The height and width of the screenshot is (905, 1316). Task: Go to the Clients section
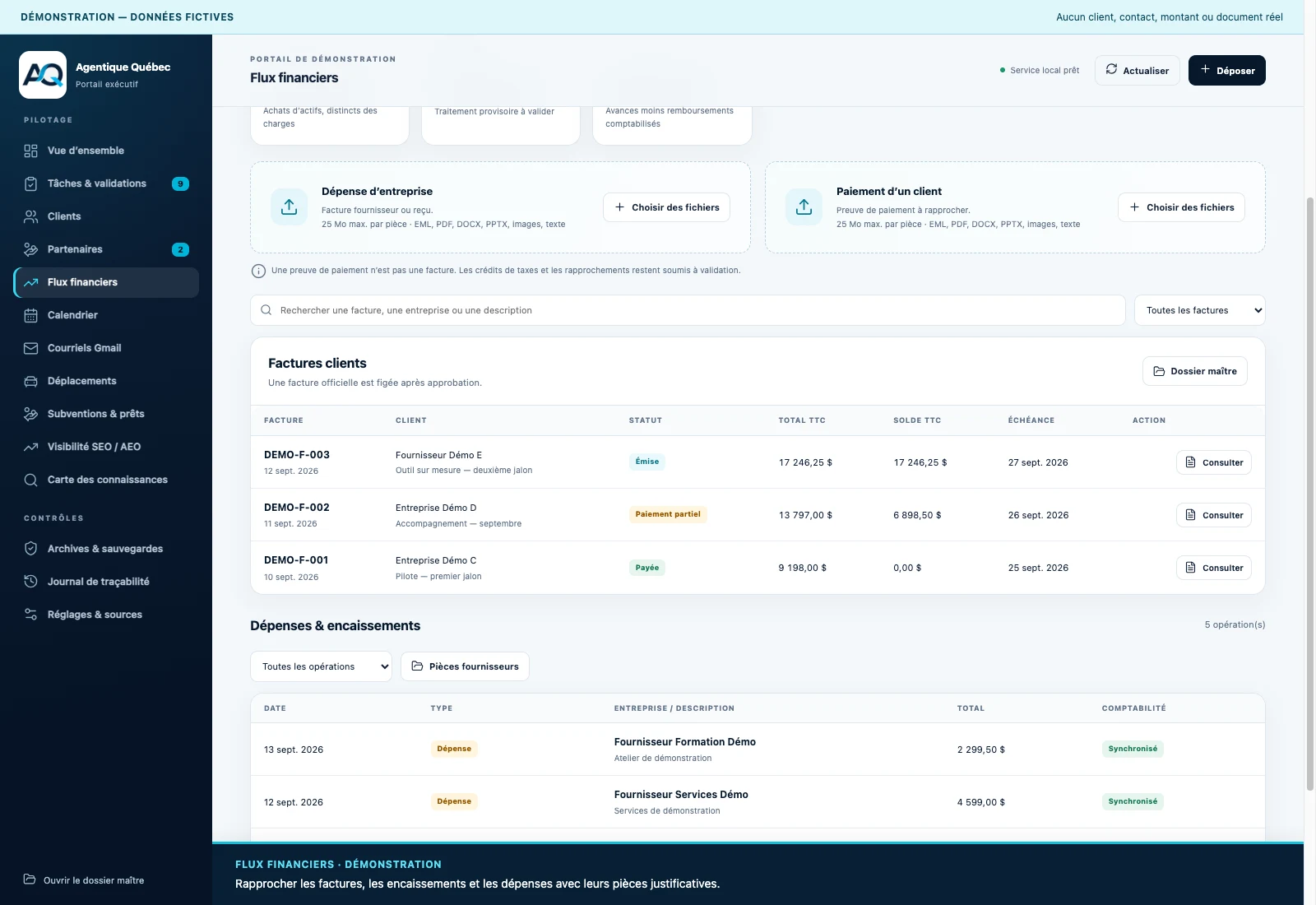tap(106, 216)
